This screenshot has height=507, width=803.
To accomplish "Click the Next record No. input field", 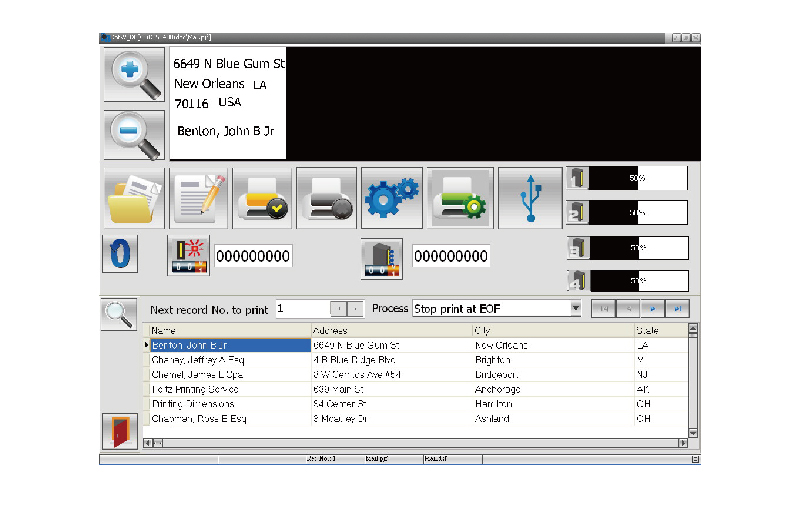I will click(303, 309).
